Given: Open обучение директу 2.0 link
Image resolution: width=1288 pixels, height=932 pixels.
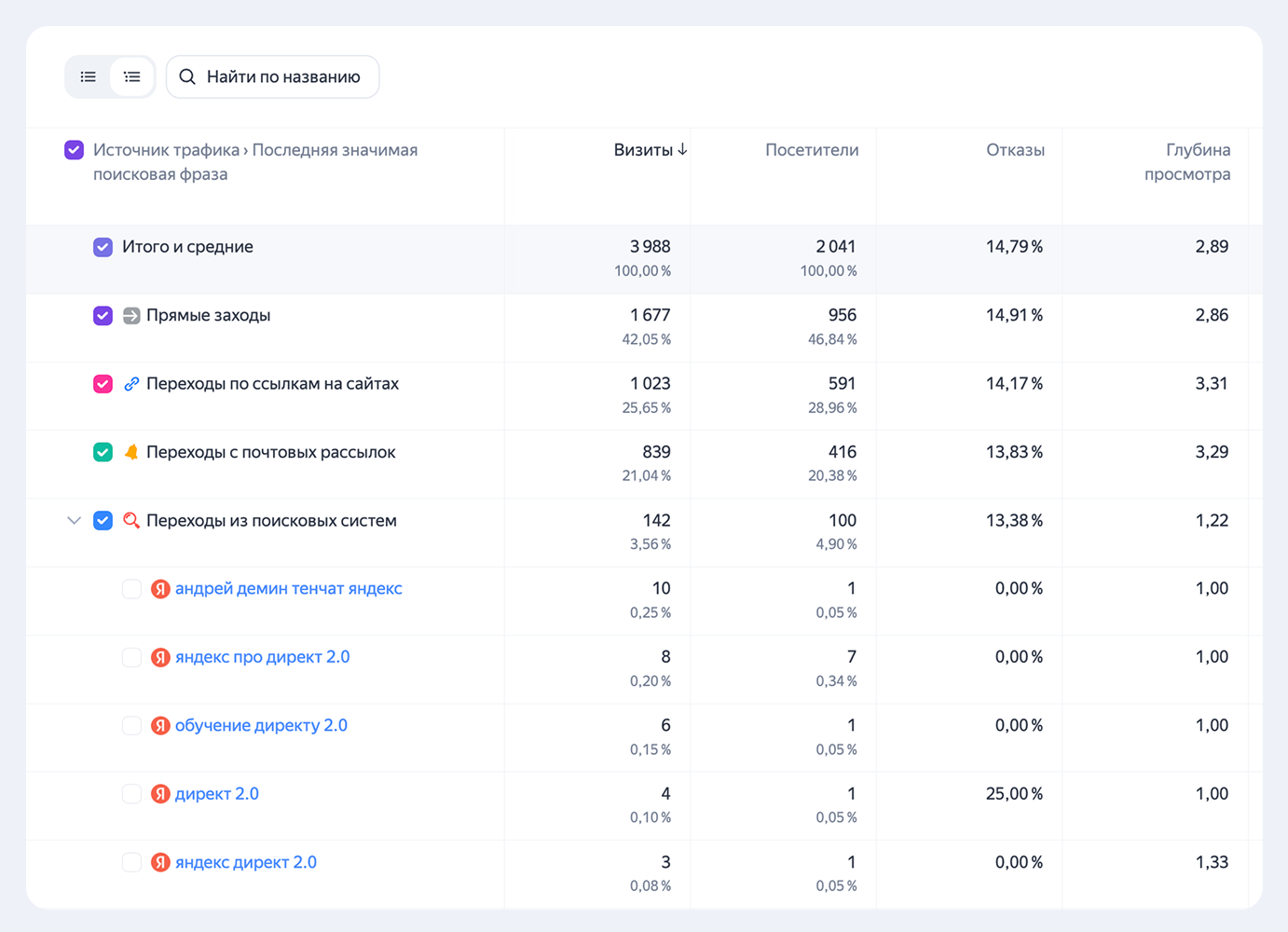Looking at the screenshot, I should coord(261,726).
